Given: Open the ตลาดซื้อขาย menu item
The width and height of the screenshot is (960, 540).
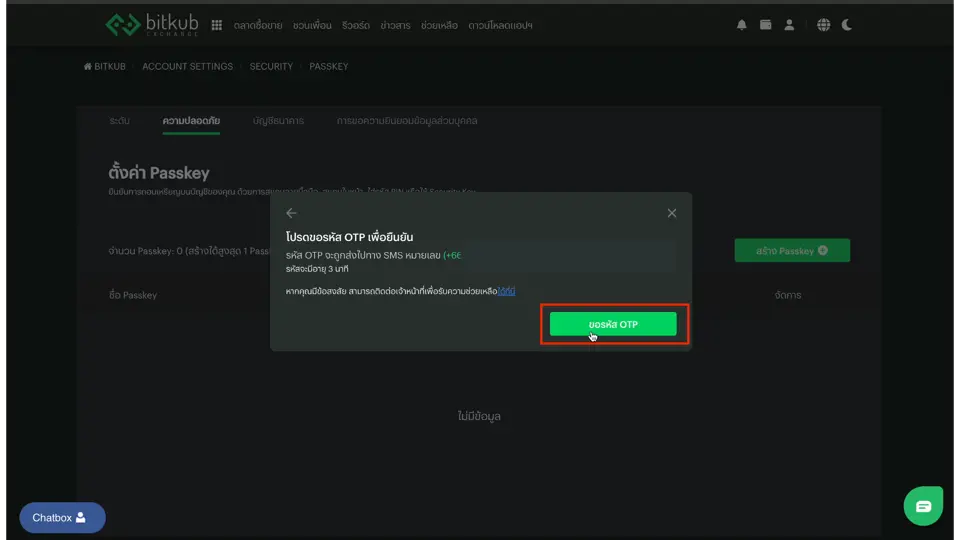Looking at the screenshot, I should coord(259,25).
